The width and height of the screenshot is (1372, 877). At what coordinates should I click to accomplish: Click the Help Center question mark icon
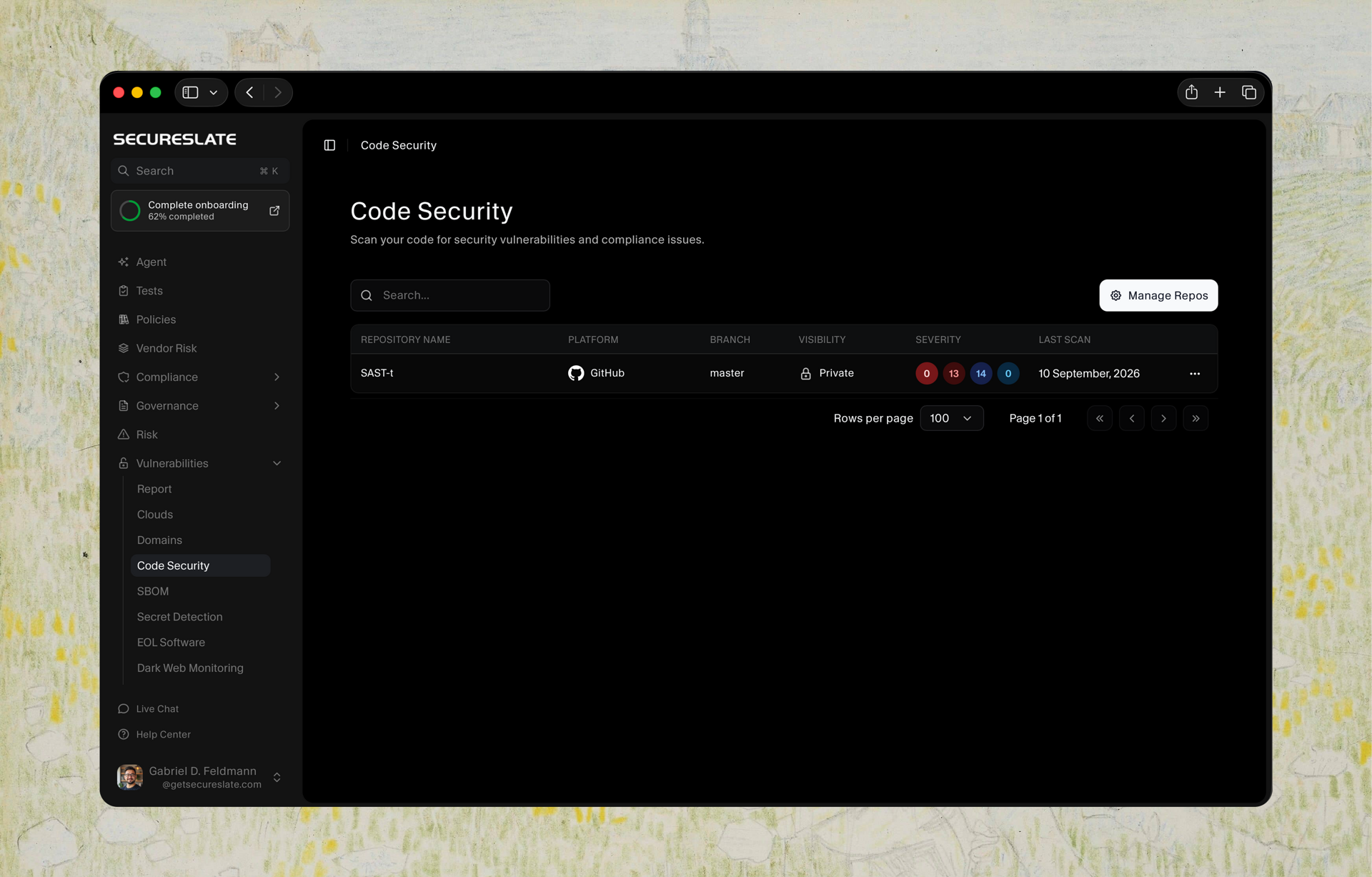coord(124,735)
